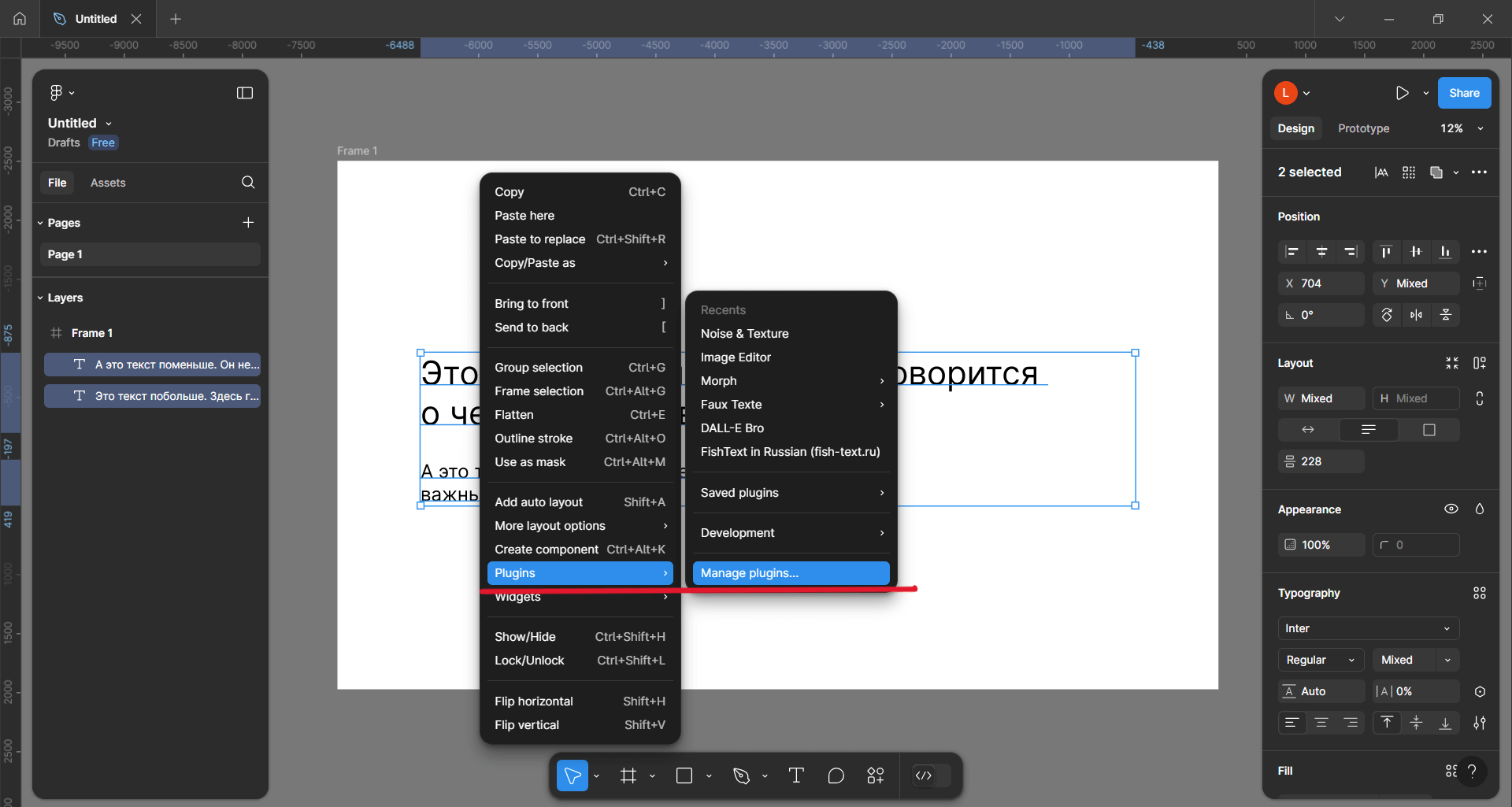This screenshot has width=1512, height=807.
Task: Choose Manage plugins… in submenu
Action: 791,573
